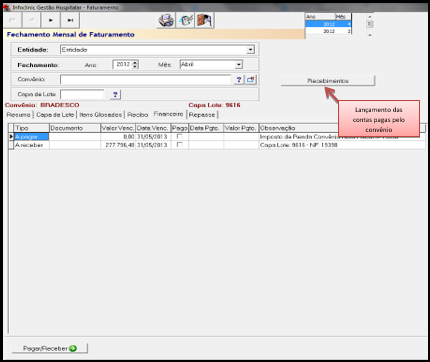The height and width of the screenshot is (362, 430).
Task: Open Capa de Lote lookup question mark
Action: click(x=115, y=95)
